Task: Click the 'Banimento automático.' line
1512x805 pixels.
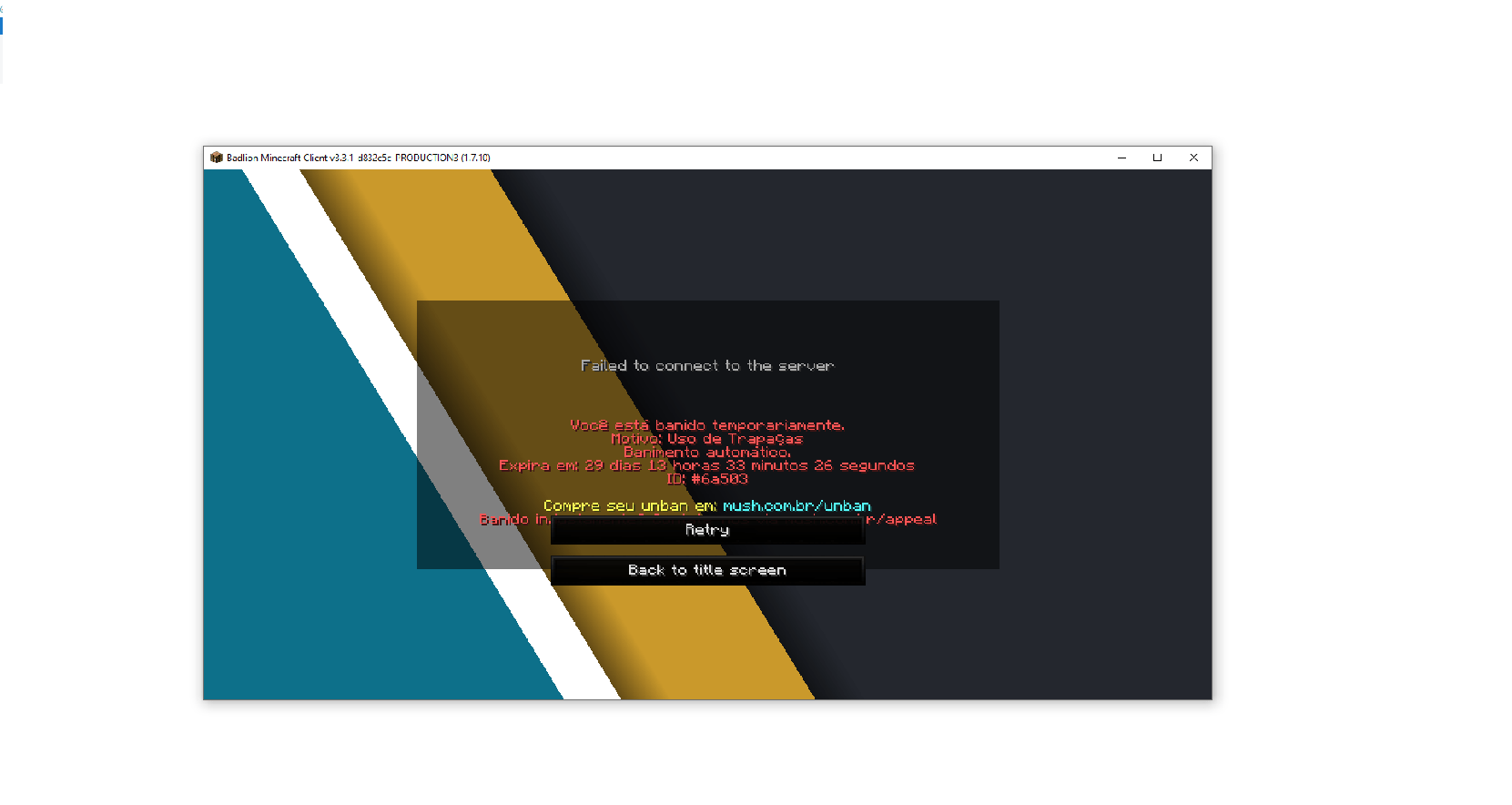Action: pos(707,452)
